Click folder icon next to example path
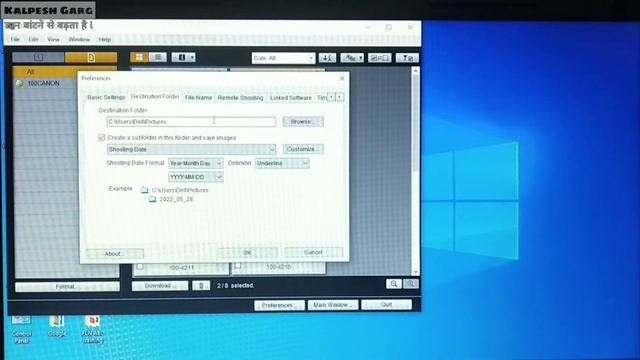 (x=144, y=190)
